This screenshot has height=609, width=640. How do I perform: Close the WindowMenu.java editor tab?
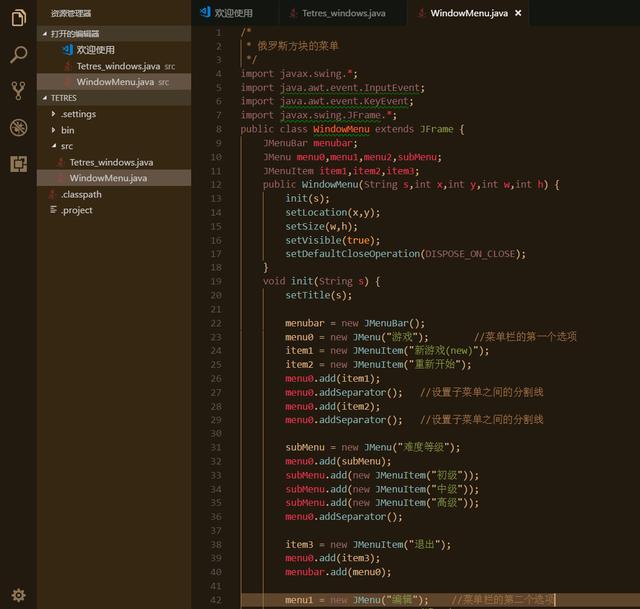coord(517,13)
